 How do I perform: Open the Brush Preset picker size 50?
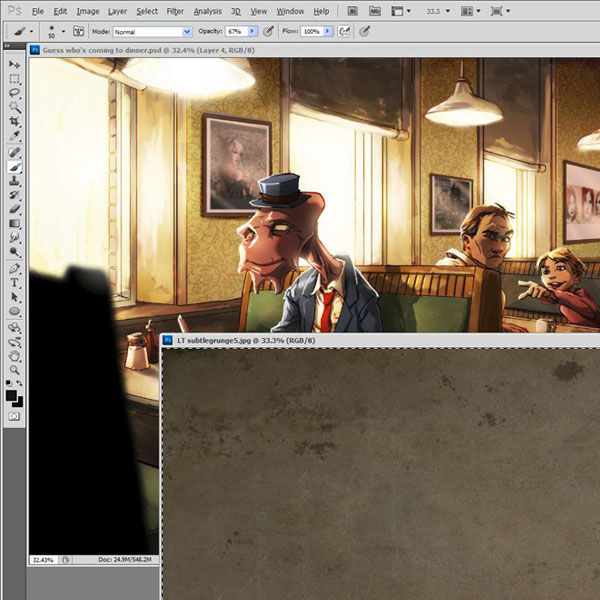click(x=56, y=31)
